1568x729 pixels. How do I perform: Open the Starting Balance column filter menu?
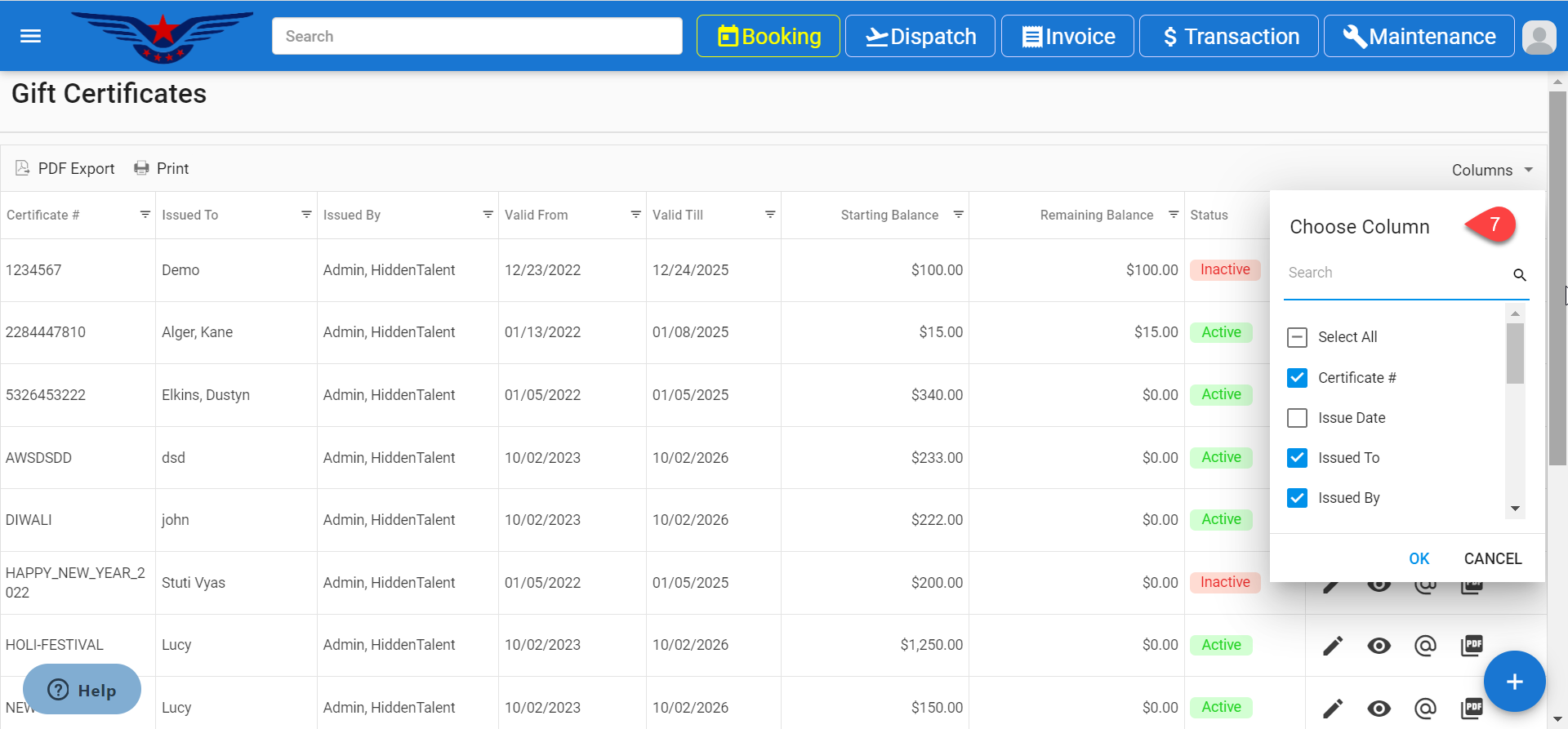click(x=958, y=215)
